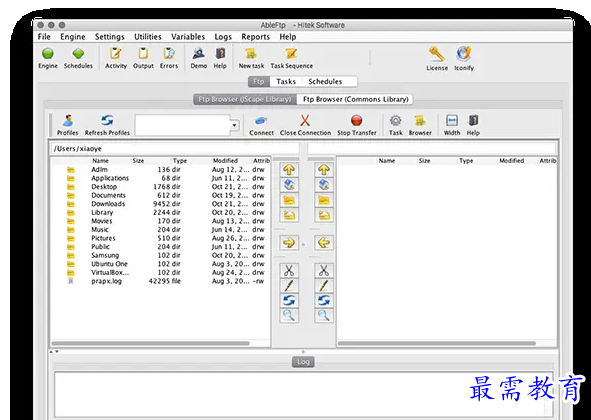
Task: Click left pane new folder icon
Action: click(289, 200)
